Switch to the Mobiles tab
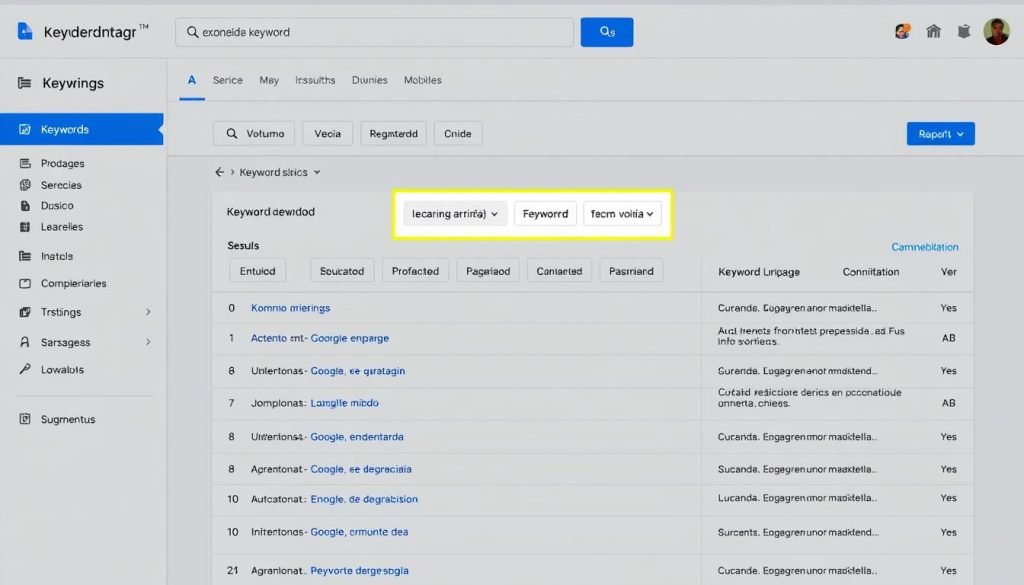The image size is (1024, 585). click(x=422, y=80)
